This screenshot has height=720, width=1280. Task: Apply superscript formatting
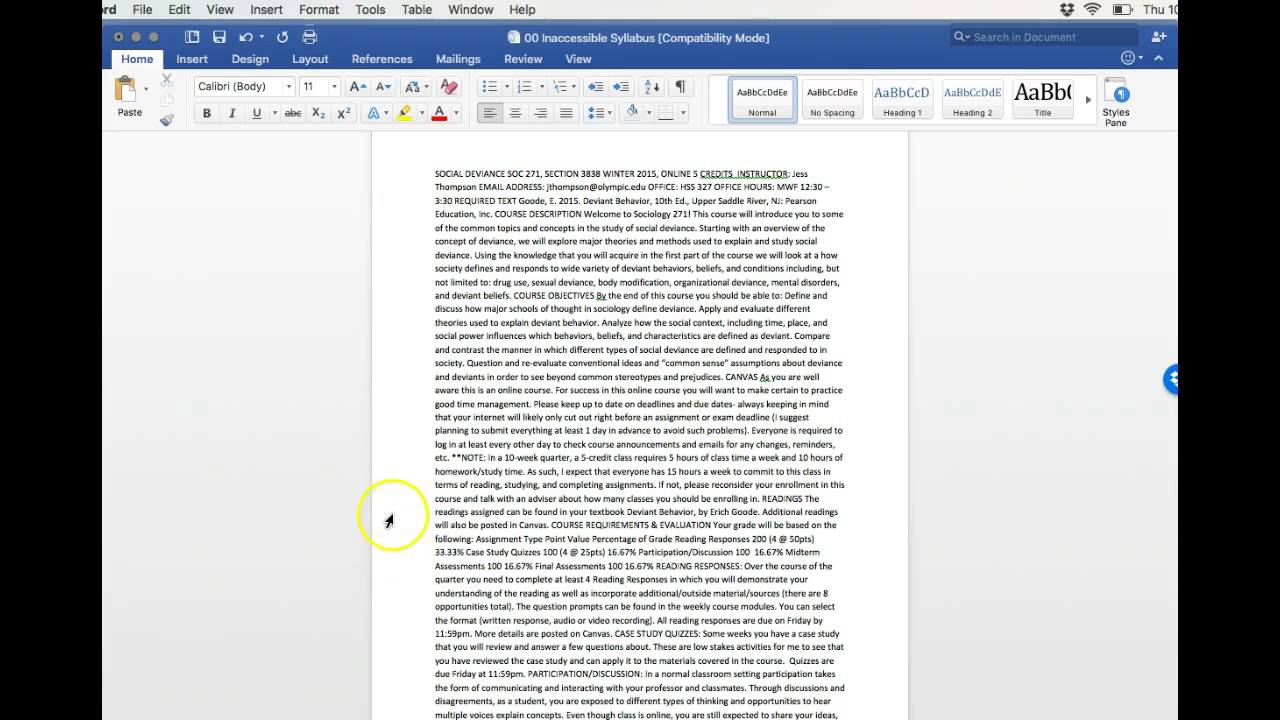click(x=343, y=113)
